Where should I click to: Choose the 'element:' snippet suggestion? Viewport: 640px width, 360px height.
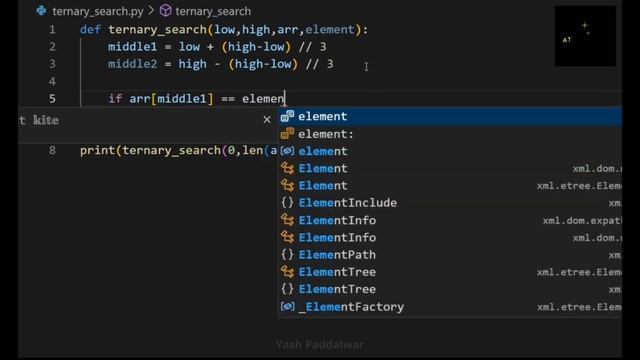[450, 134]
